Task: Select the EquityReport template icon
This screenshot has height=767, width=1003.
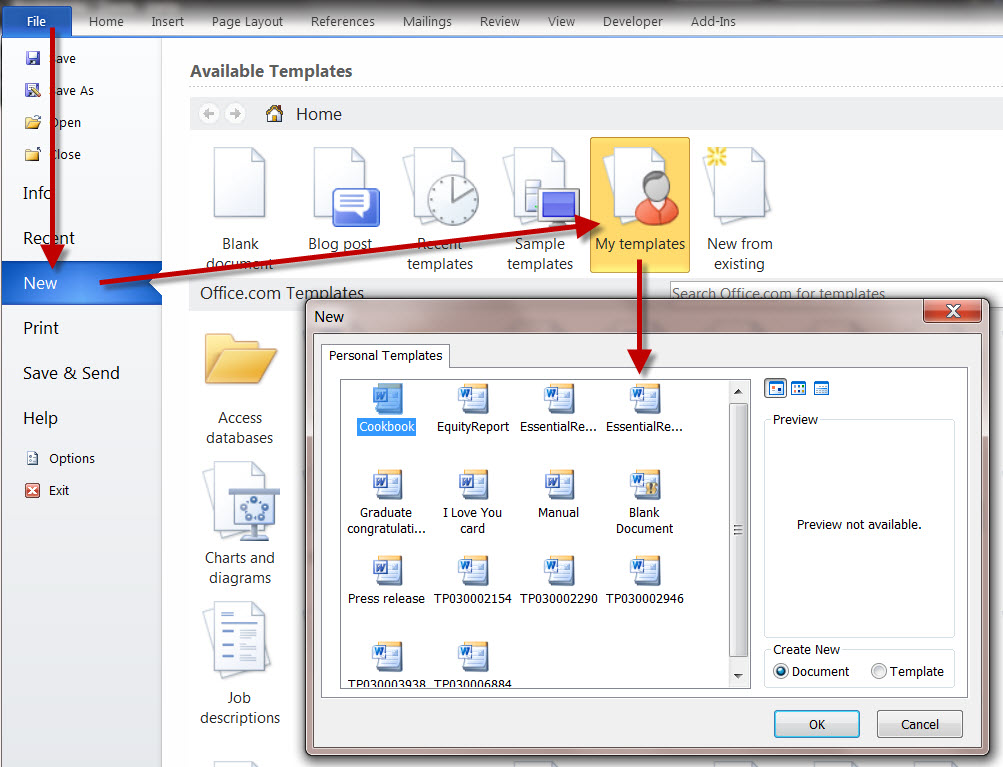Action: coord(473,400)
